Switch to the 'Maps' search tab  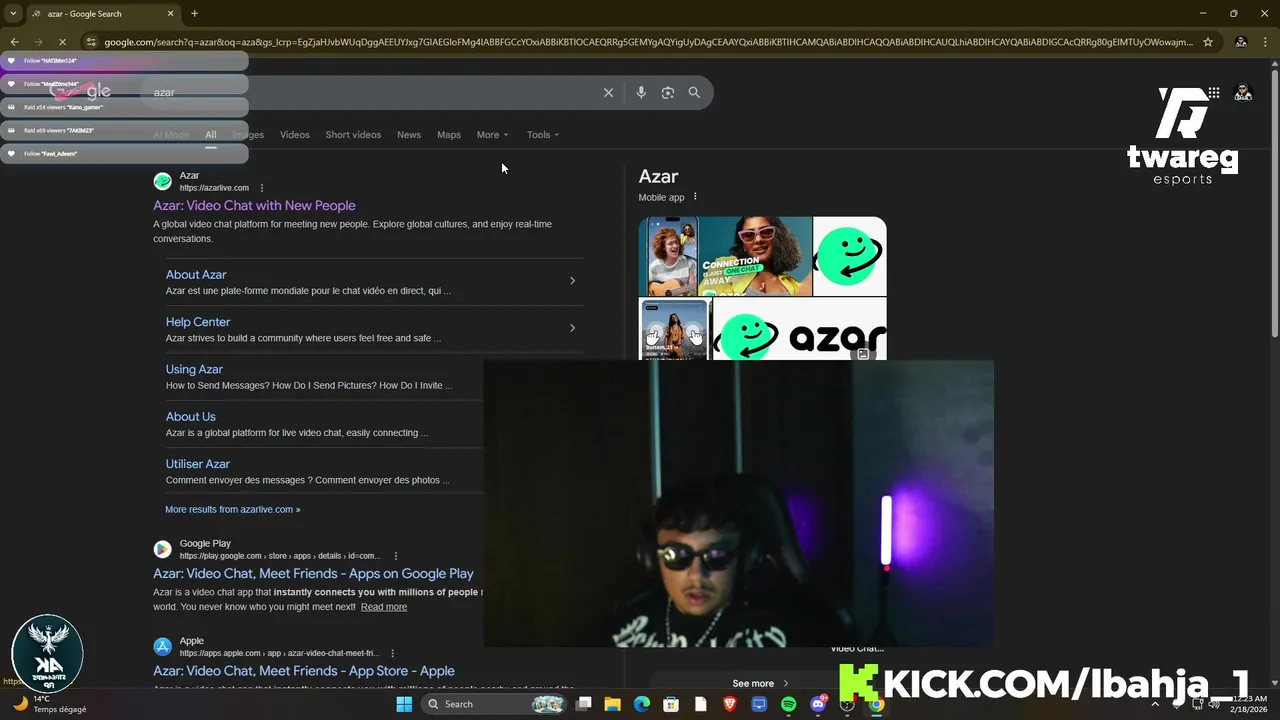tap(449, 135)
